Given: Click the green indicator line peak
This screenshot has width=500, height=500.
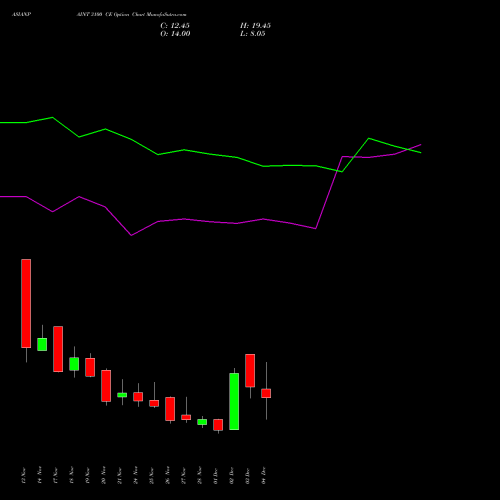Looking at the screenshot, I should pos(52,117).
